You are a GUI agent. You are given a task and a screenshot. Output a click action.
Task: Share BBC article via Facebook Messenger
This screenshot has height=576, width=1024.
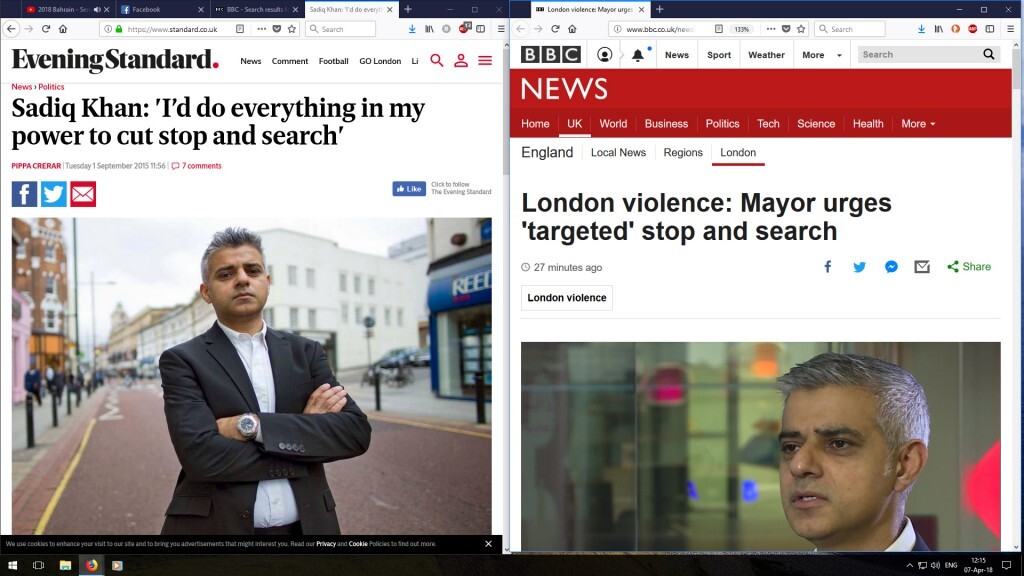point(891,267)
